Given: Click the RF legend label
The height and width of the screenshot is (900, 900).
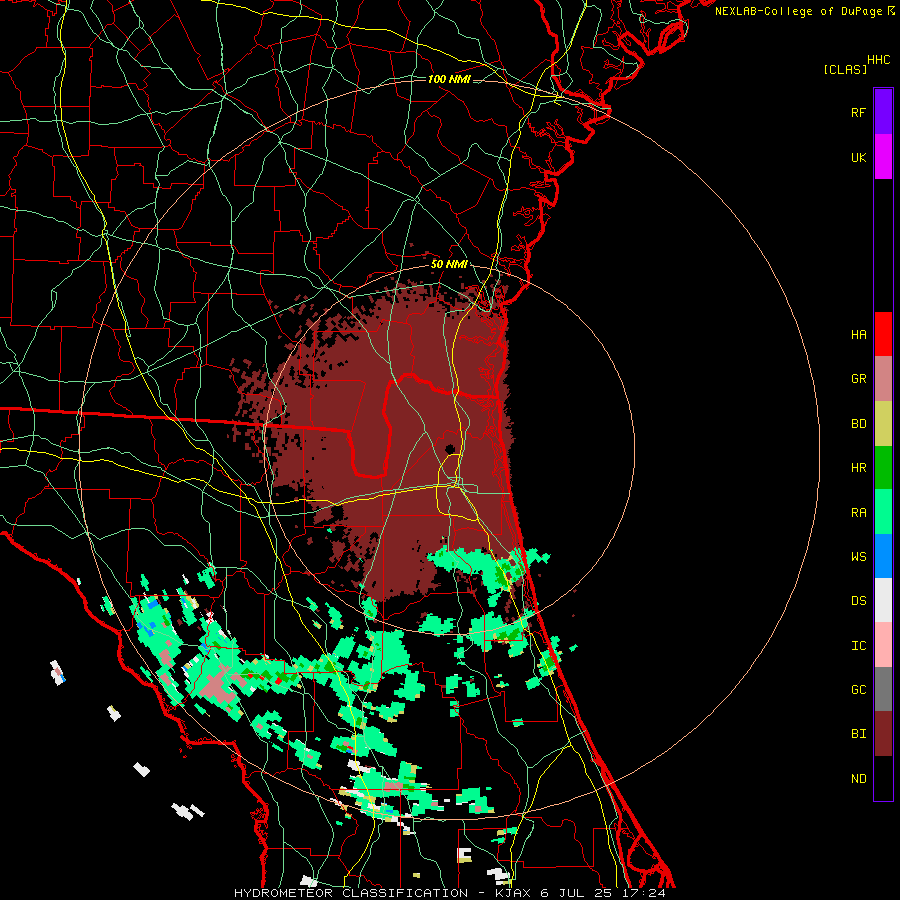Looking at the screenshot, I should point(858,112).
